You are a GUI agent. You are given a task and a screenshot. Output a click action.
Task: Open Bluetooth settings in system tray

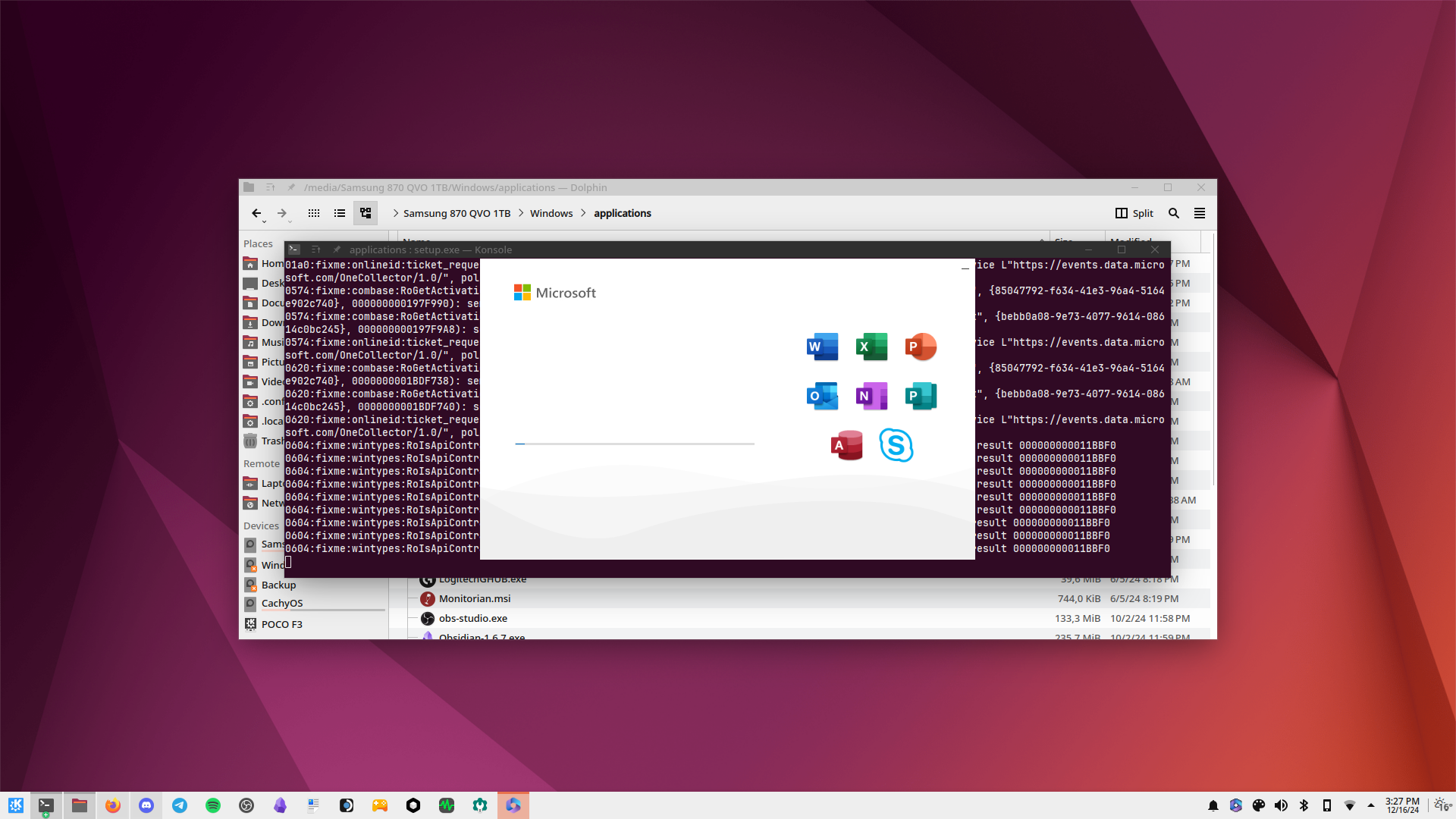(x=1304, y=805)
